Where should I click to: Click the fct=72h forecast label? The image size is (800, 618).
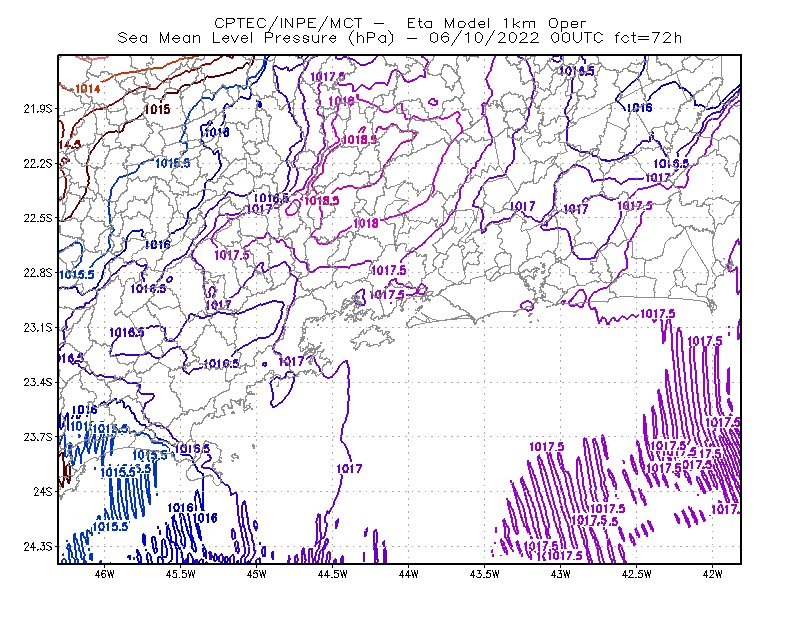648,38
